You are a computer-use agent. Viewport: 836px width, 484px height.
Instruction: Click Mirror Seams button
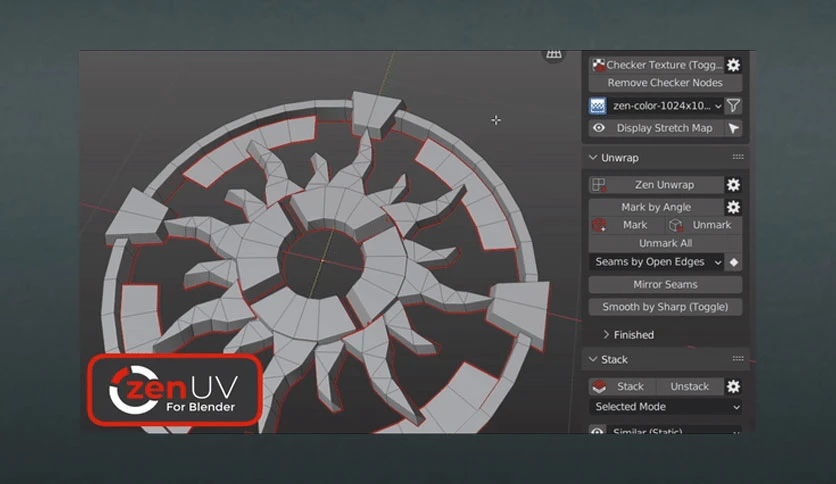tap(665, 284)
